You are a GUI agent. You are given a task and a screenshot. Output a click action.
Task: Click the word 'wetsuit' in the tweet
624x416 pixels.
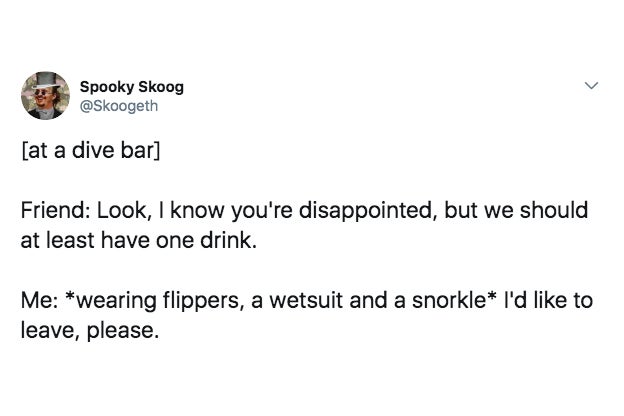306,300
